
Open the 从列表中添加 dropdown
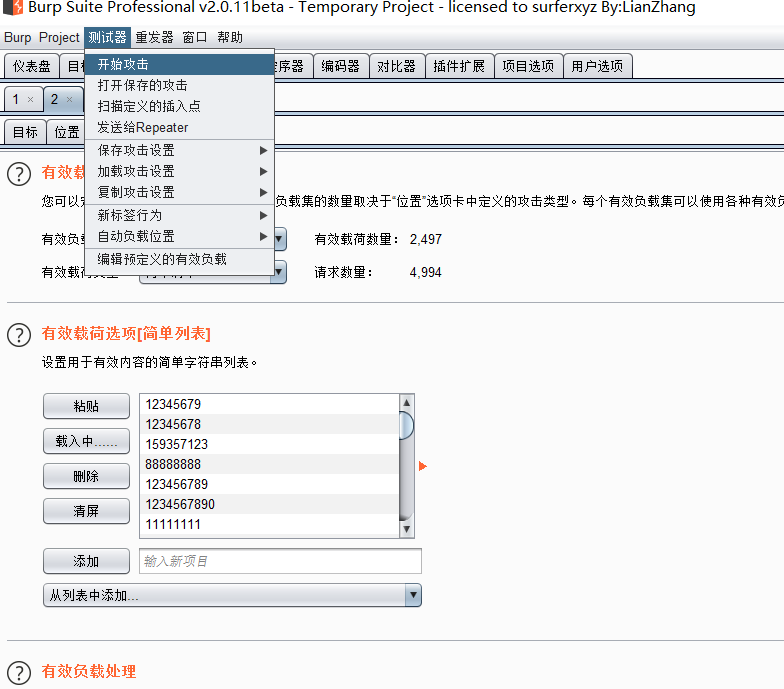coord(232,595)
